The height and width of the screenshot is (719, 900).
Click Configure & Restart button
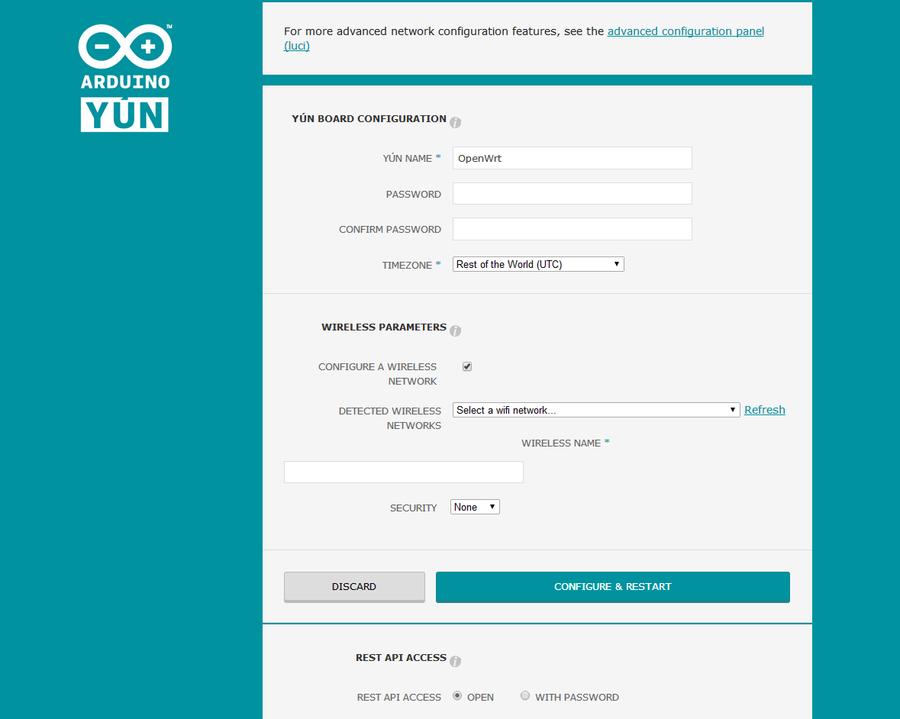612,587
